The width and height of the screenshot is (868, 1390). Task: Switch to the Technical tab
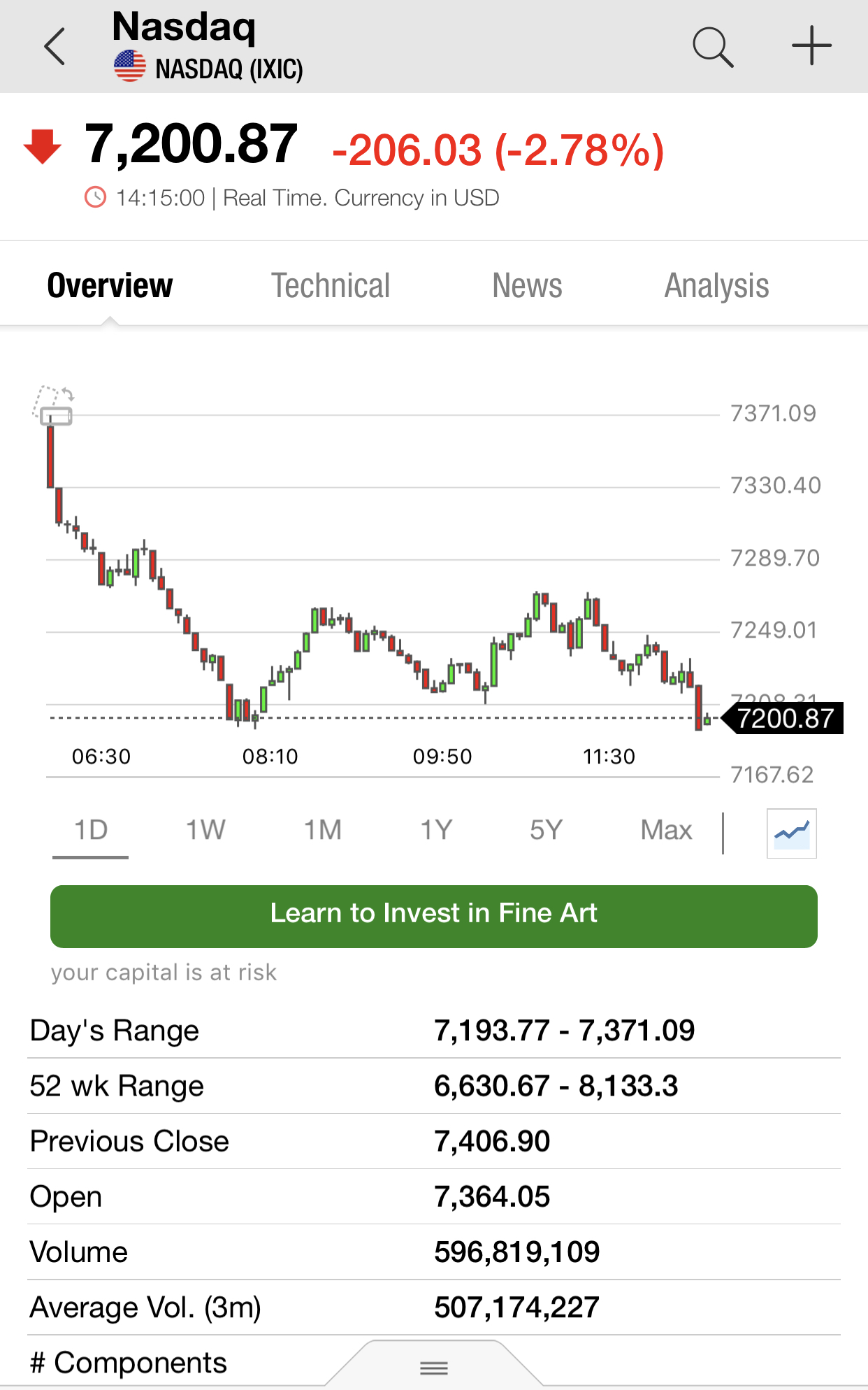331,285
